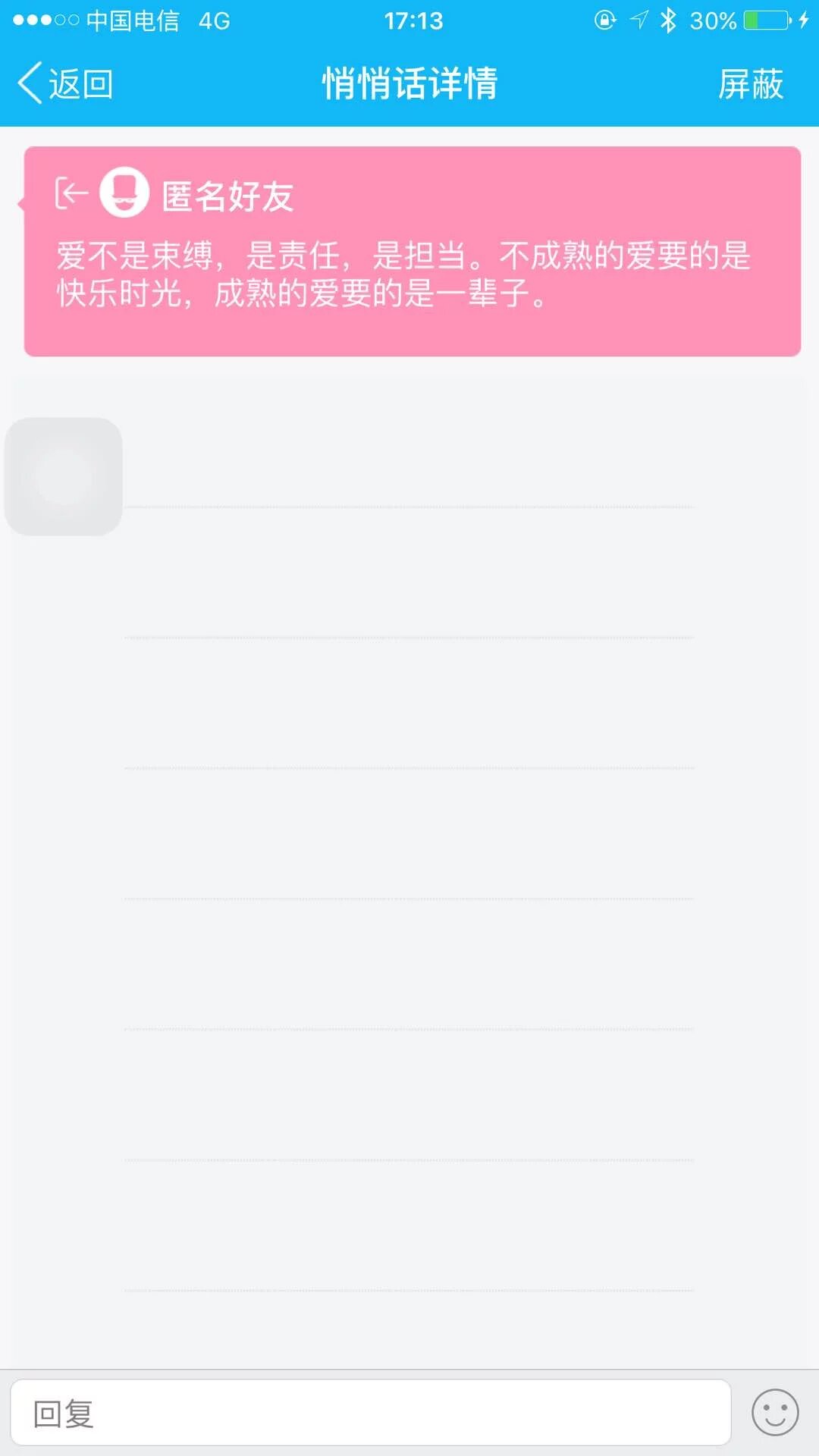Tap the 中国电信 carrier label
This screenshot has width=819, height=1456.
click(133, 20)
